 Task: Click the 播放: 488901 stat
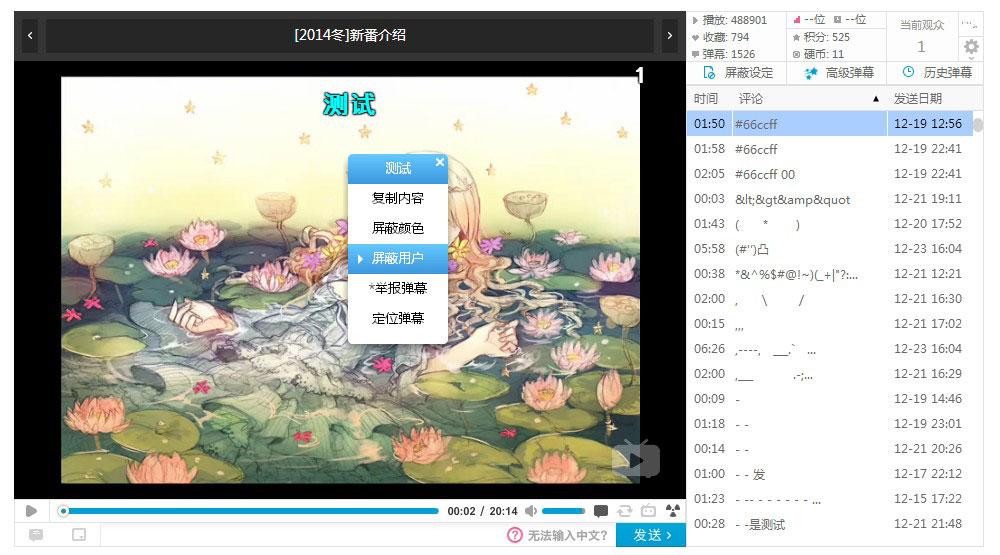point(730,20)
